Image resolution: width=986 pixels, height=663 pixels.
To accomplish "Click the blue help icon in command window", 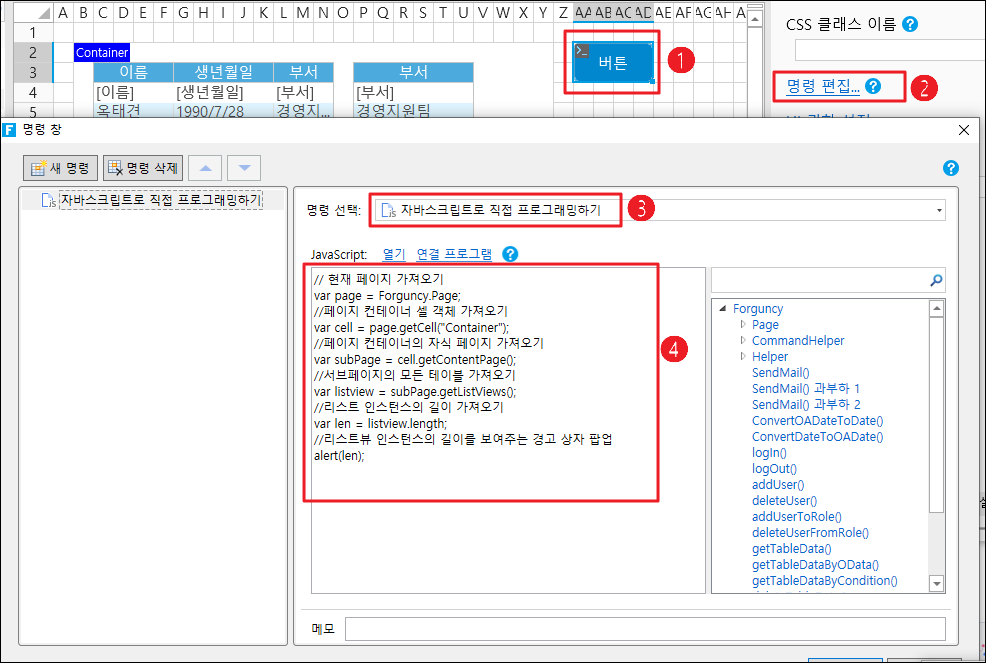I will 950,168.
